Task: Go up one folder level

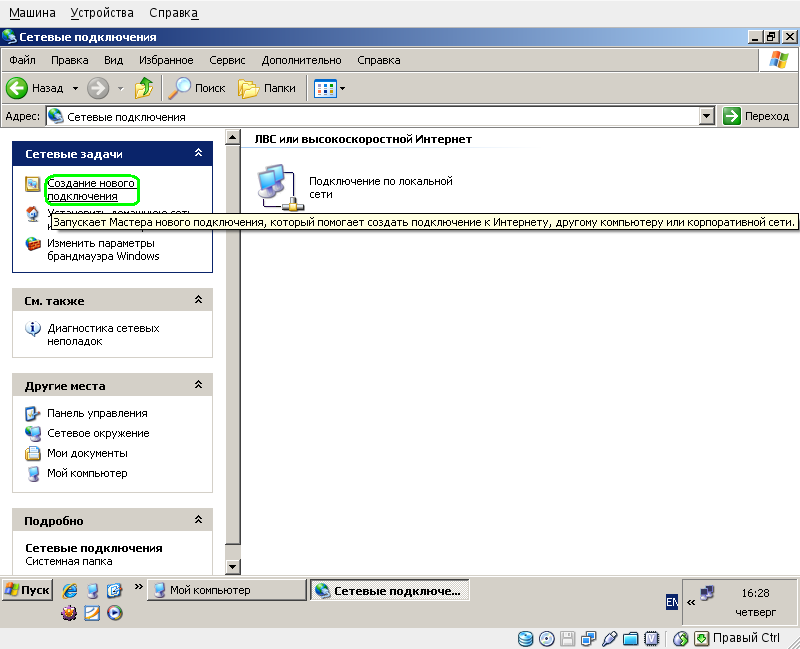Action: (144, 88)
